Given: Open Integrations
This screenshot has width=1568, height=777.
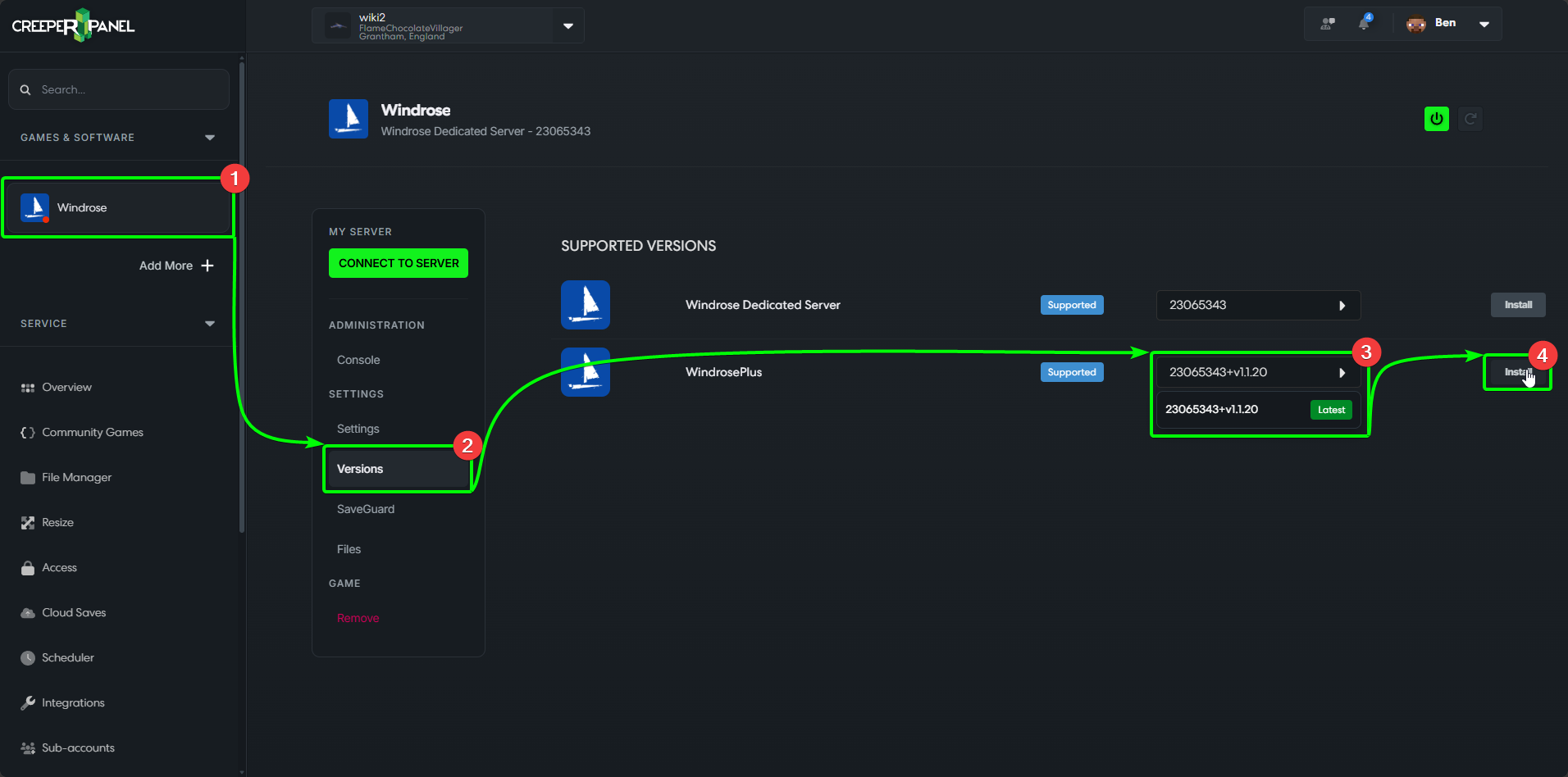Looking at the screenshot, I should 74,703.
